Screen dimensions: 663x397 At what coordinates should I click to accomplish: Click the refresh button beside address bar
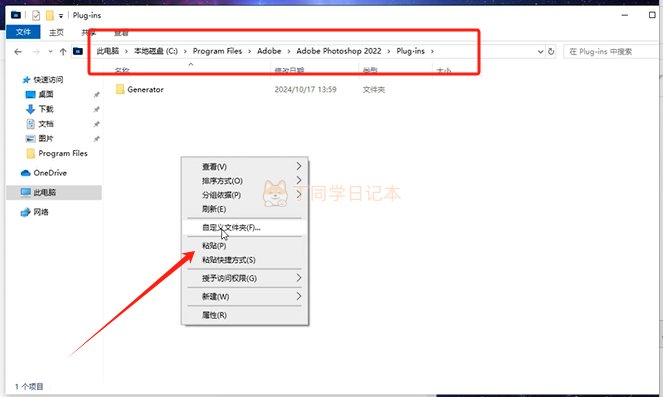(551, 52)
